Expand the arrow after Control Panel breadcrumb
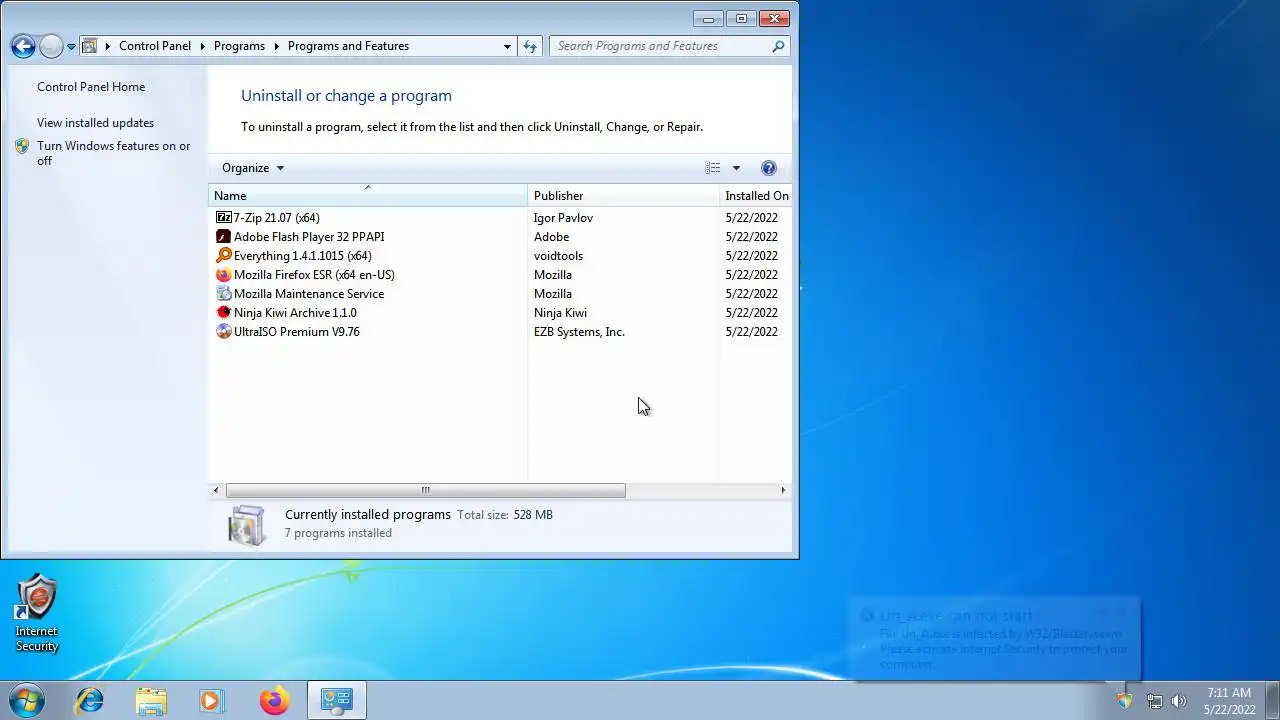1280x720 pixels. click(x=202, y=46)
